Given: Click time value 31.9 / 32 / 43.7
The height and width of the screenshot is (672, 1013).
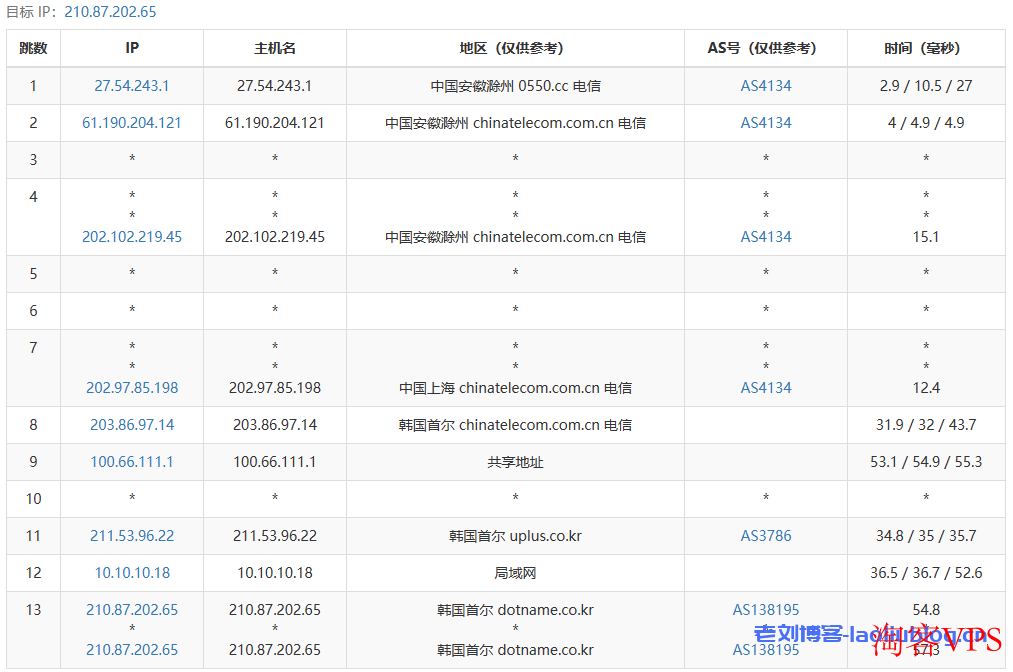Looking at the screenshot, I should pyautogui.click(x=926, y=425).
